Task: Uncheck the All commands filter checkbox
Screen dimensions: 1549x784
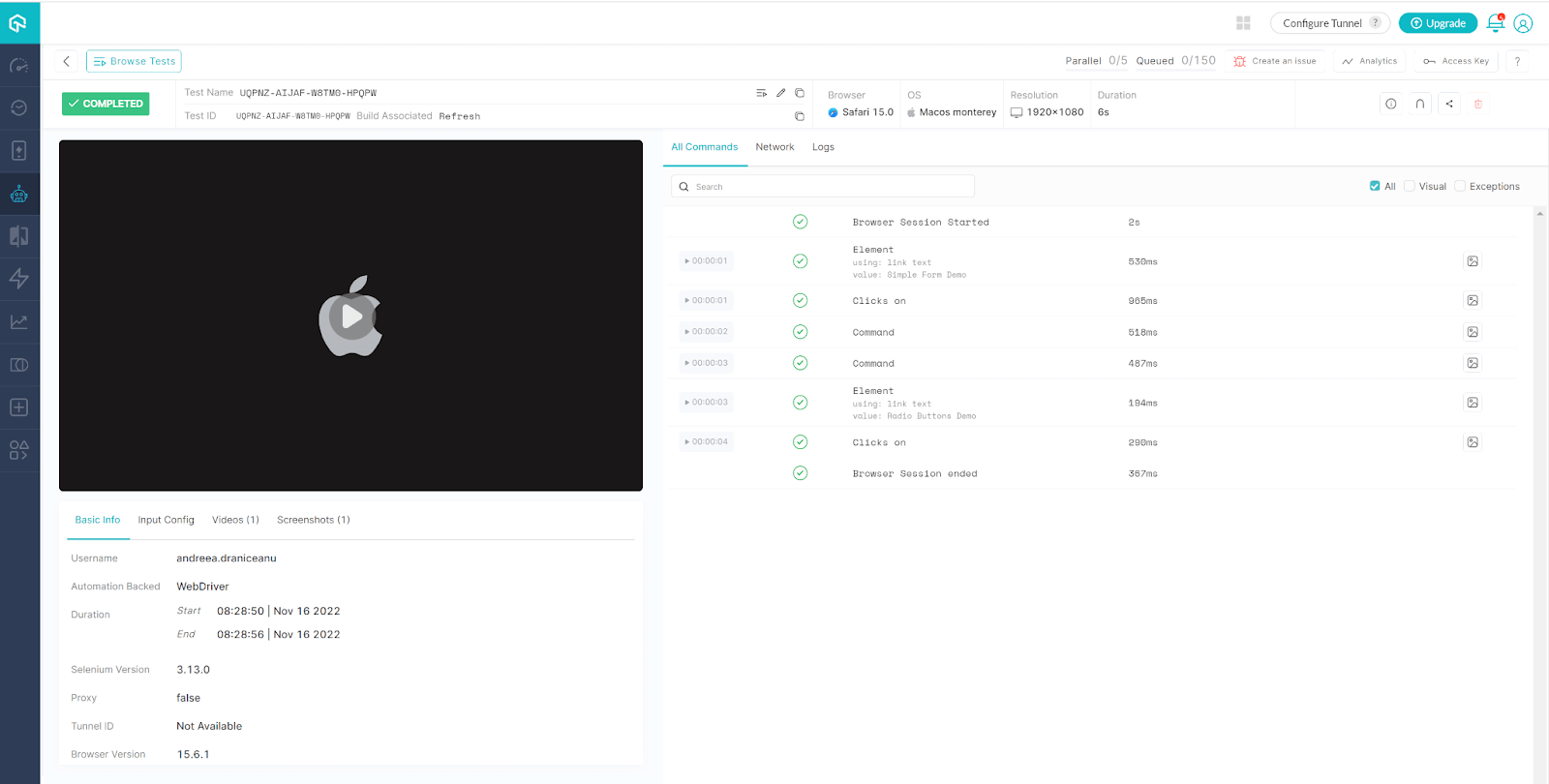Action: tap(1375, 186)
